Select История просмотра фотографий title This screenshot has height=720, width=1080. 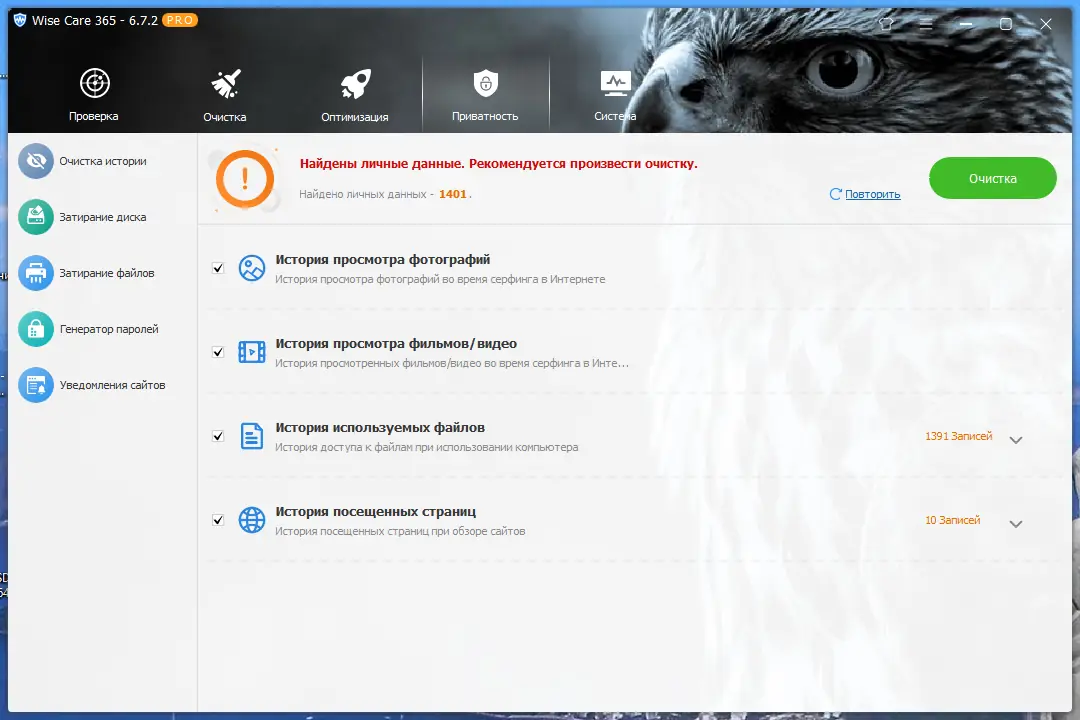(383, 260)
